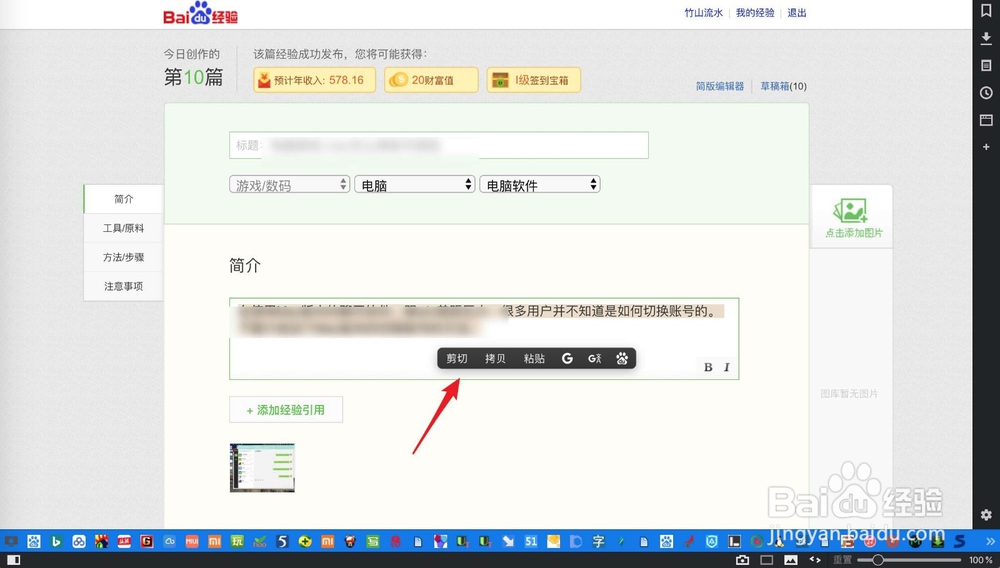The image size is (1000, 568).
Task: Open the 电脑软件 dropdown
Action: coord(540,185)
